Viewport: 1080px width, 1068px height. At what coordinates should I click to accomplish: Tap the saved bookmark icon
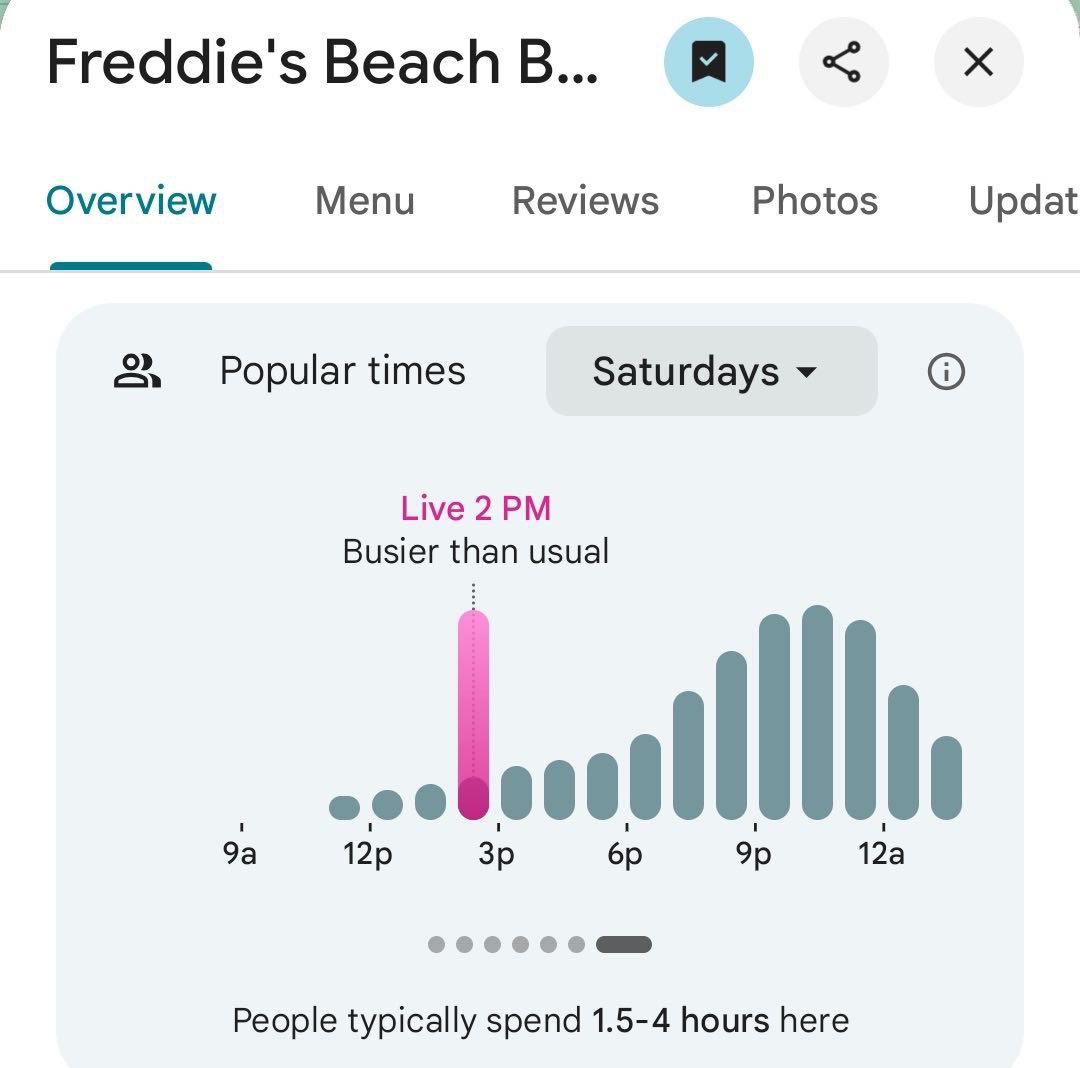pyautogui.click(x=708, y=63)
